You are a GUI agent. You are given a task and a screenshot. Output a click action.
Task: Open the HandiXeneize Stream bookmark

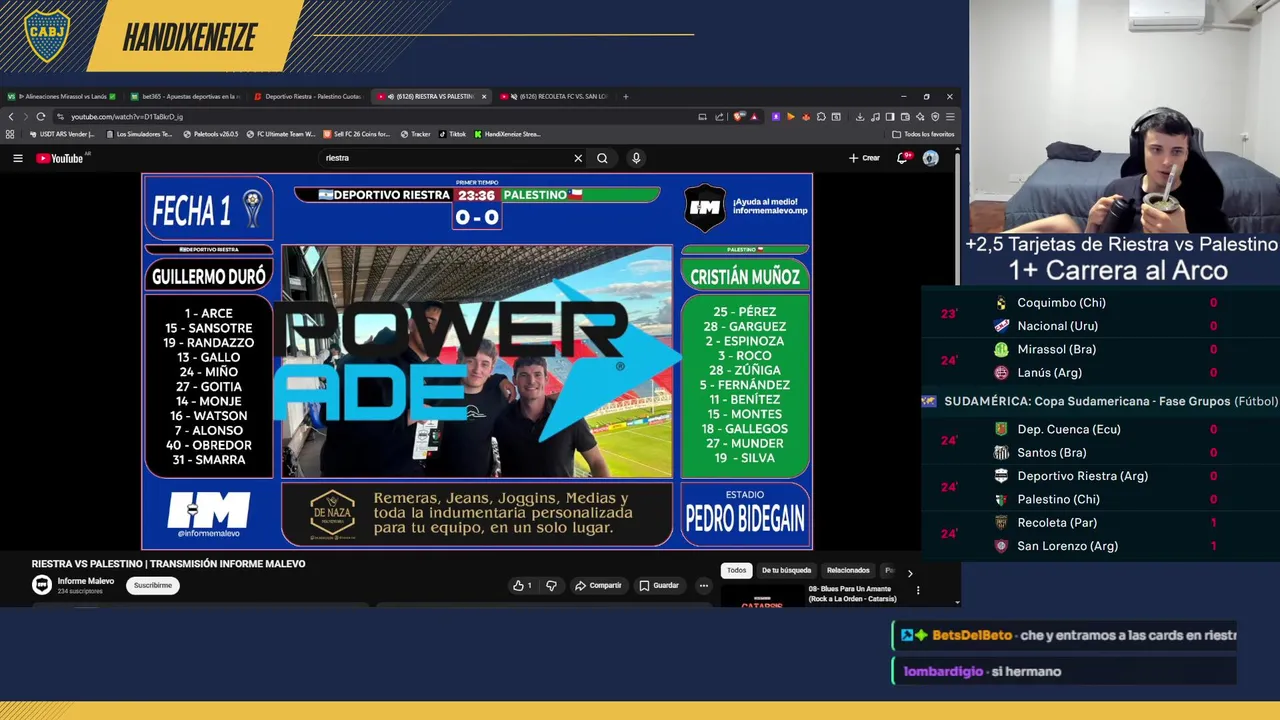[x=508, y=134]
